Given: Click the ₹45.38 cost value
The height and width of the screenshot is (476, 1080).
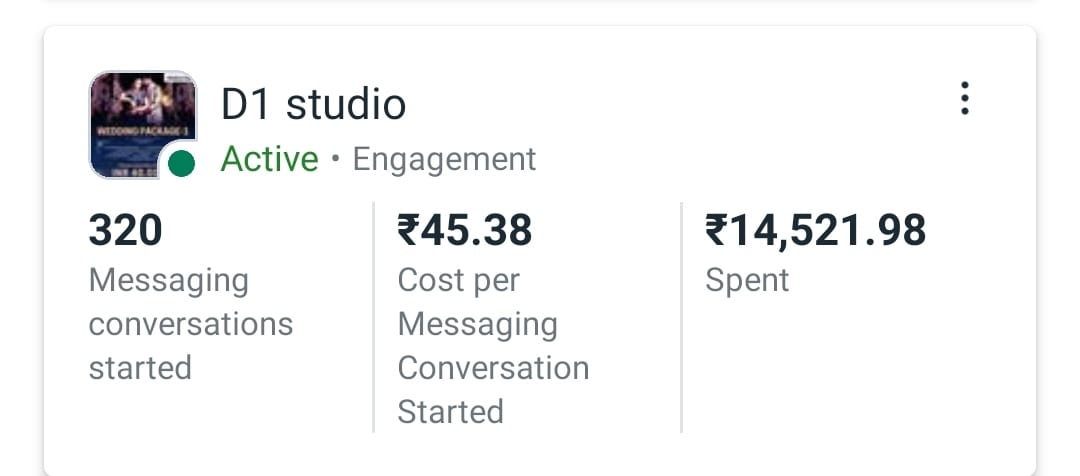Looking at the screenshot, I should point(465,231).
